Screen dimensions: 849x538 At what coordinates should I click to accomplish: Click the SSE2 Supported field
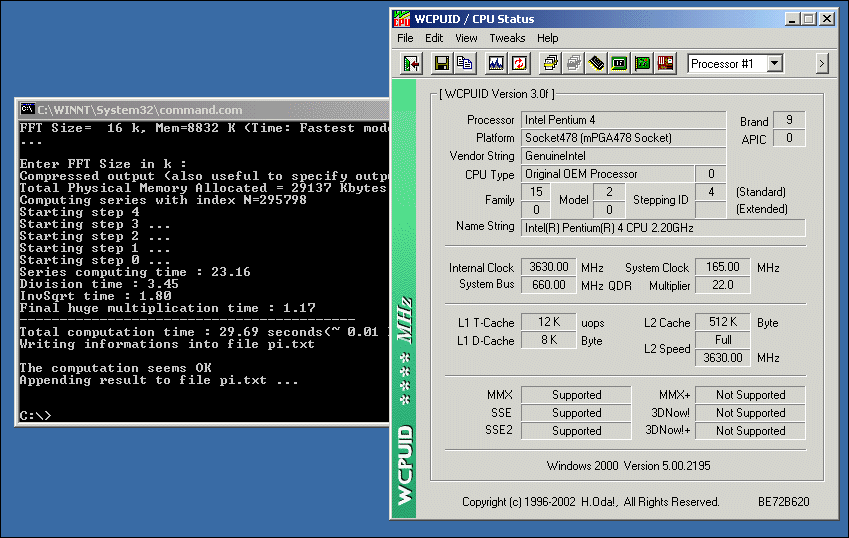point(576,431)
